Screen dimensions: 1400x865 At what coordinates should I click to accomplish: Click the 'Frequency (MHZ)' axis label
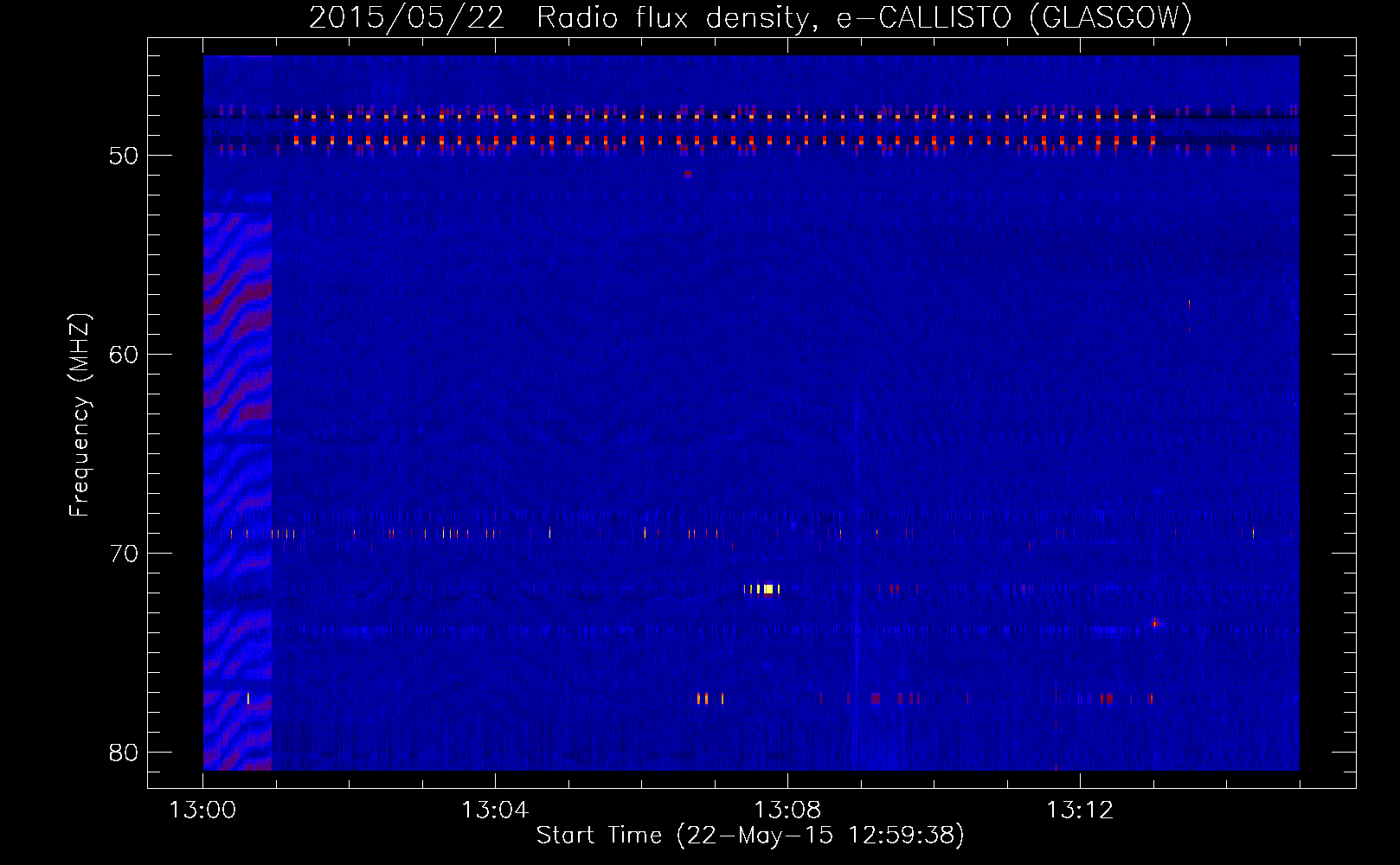pos(79,415)
